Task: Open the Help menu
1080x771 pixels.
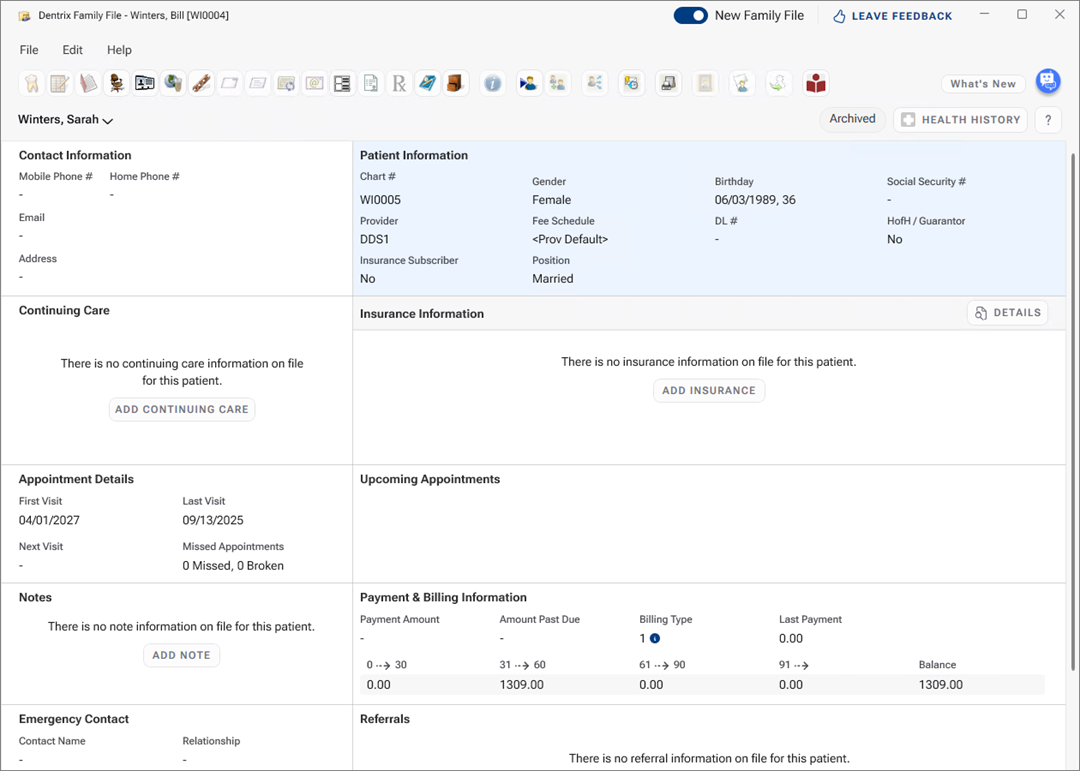Action: (x=119, y=50)
